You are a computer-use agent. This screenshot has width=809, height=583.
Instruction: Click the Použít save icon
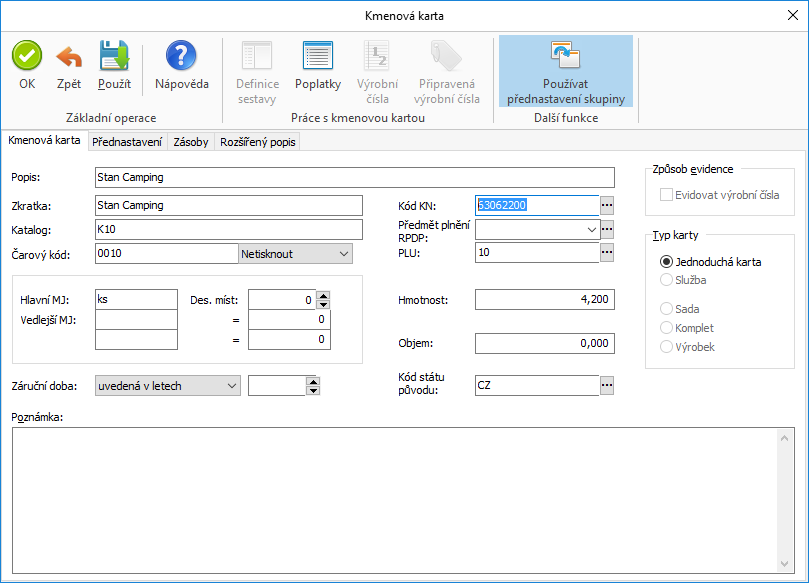114,56
